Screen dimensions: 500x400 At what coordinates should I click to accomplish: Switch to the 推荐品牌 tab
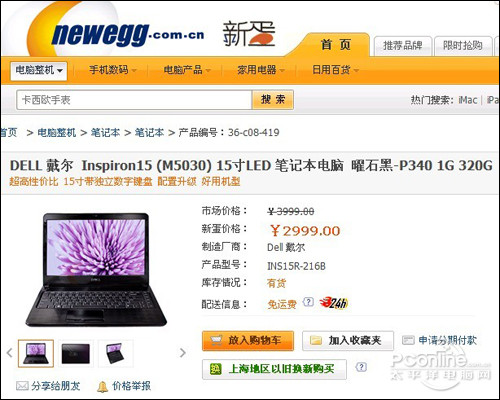(403, 46)
